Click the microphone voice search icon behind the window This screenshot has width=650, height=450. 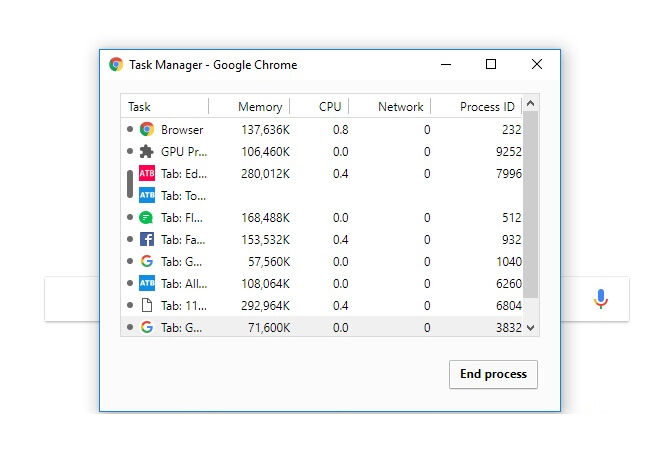601,299
